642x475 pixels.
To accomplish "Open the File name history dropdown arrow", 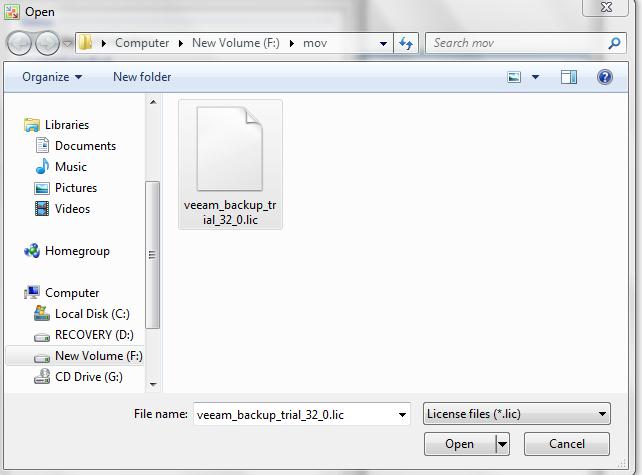I will pyautogui.click(x=402, y=415).
